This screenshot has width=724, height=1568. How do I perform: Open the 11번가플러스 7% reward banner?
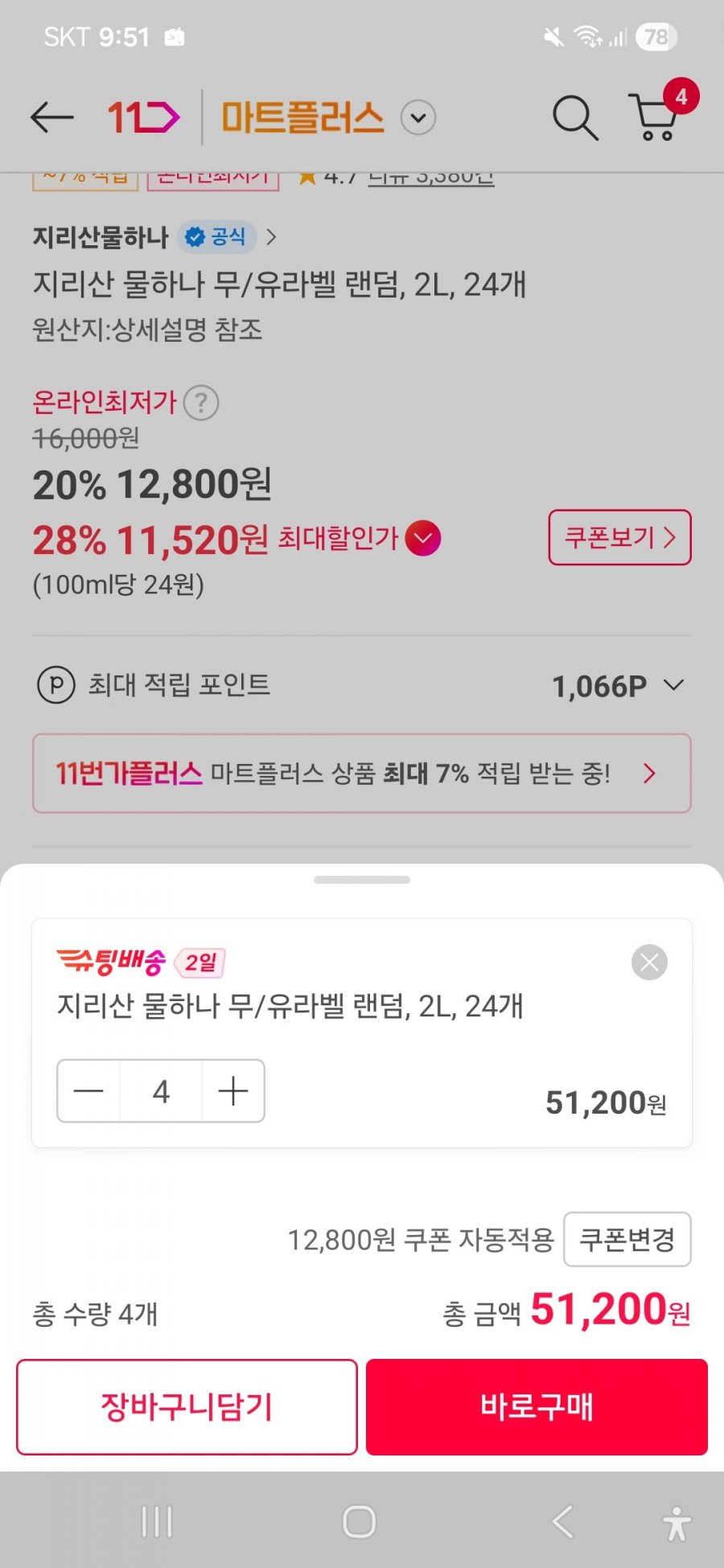click(362, 773)
